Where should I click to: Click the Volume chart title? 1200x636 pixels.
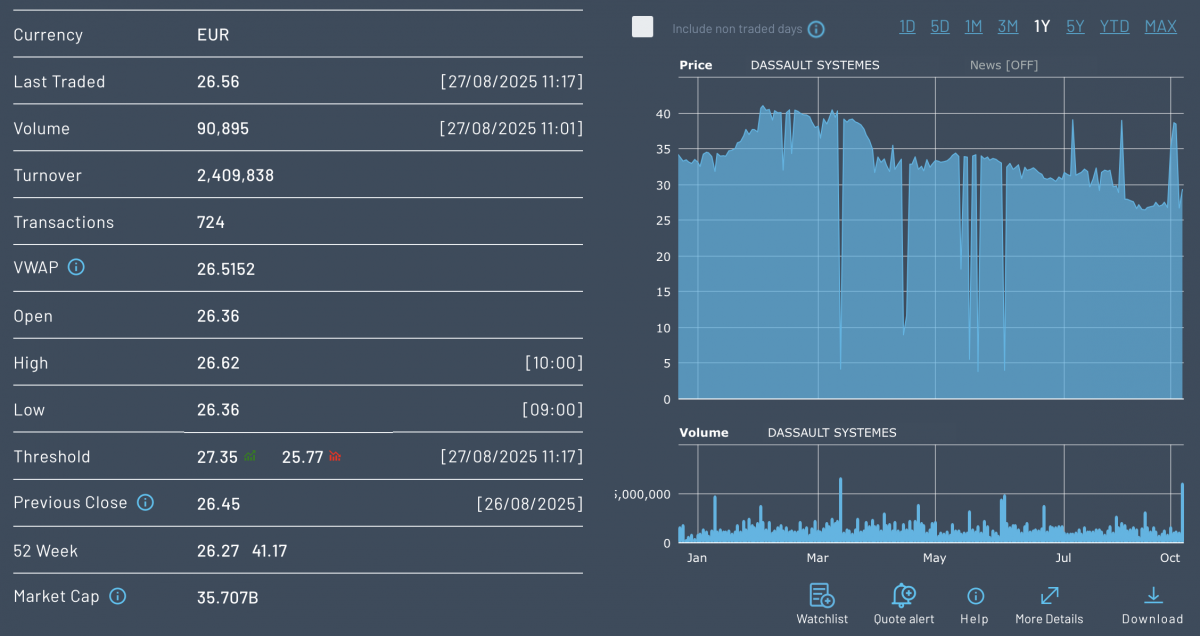[x=704, y=433]
